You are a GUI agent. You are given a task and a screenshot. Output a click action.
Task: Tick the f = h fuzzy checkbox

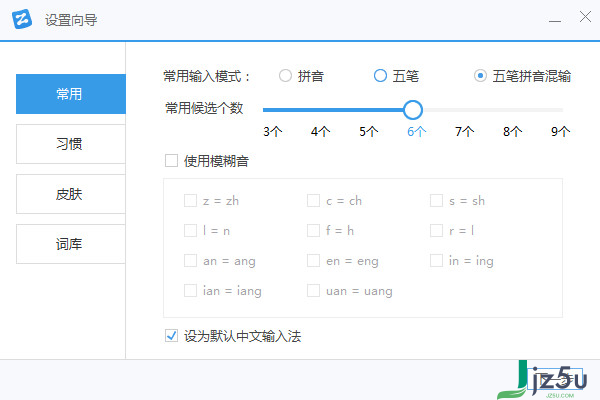pos(313,231)
